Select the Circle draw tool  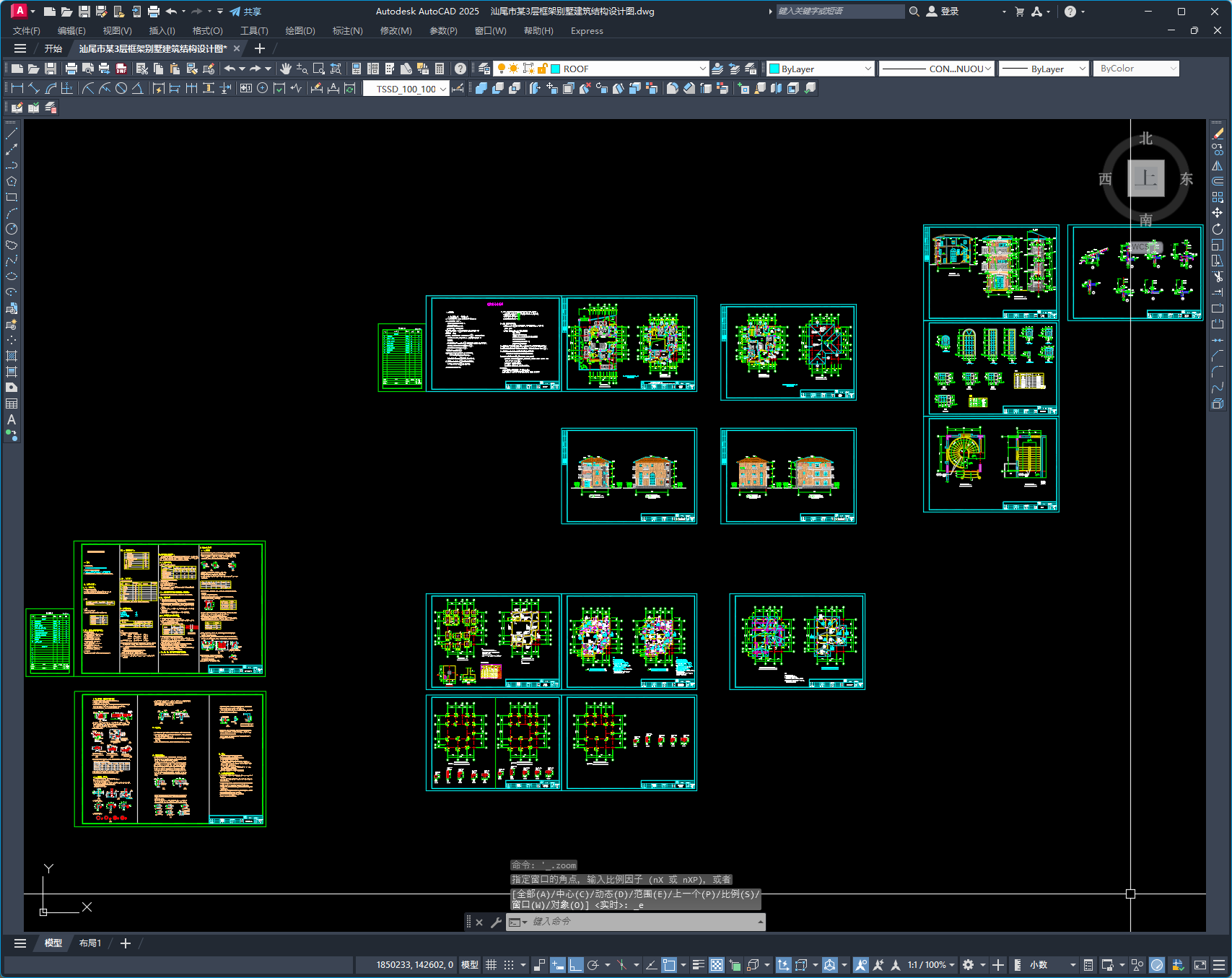click(x=12, y=229)
